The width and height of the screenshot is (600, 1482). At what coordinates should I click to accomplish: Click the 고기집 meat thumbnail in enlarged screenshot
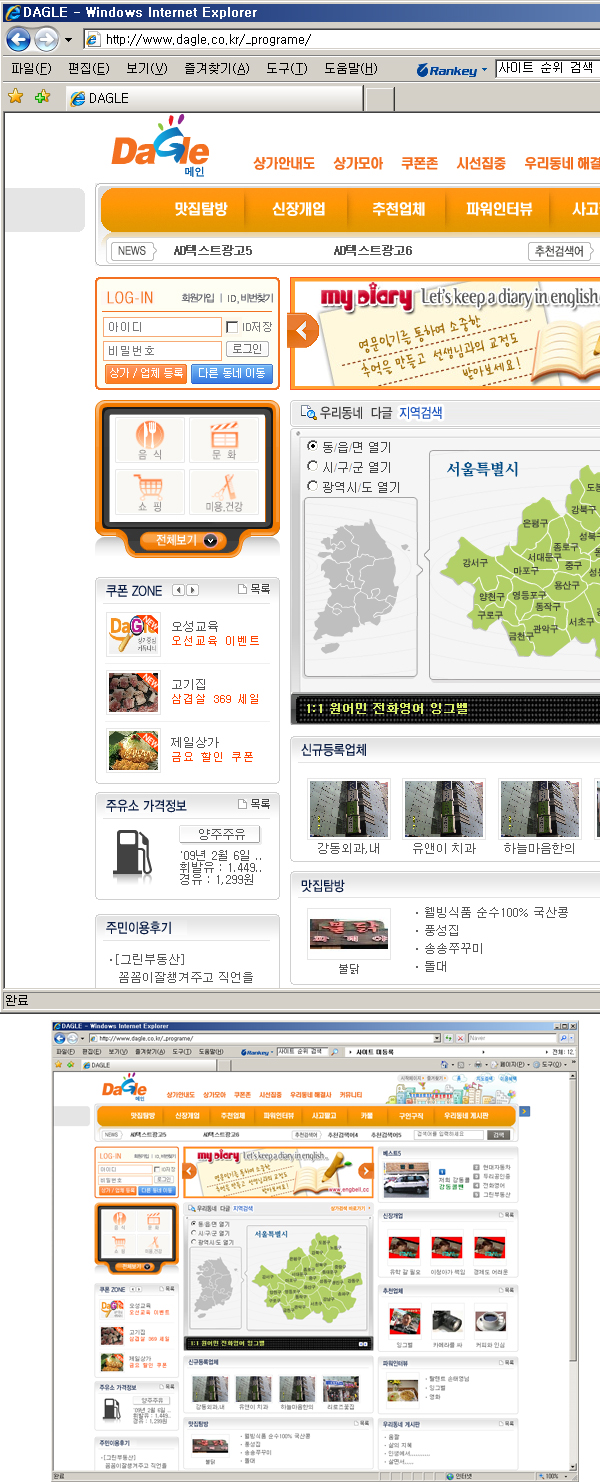tap(133, 692)
